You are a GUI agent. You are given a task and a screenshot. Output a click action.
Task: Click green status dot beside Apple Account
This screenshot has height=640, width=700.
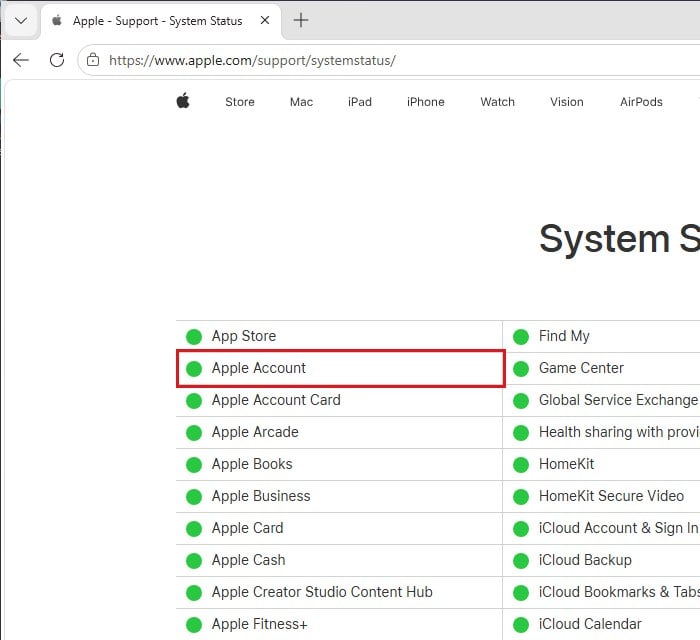194,369
